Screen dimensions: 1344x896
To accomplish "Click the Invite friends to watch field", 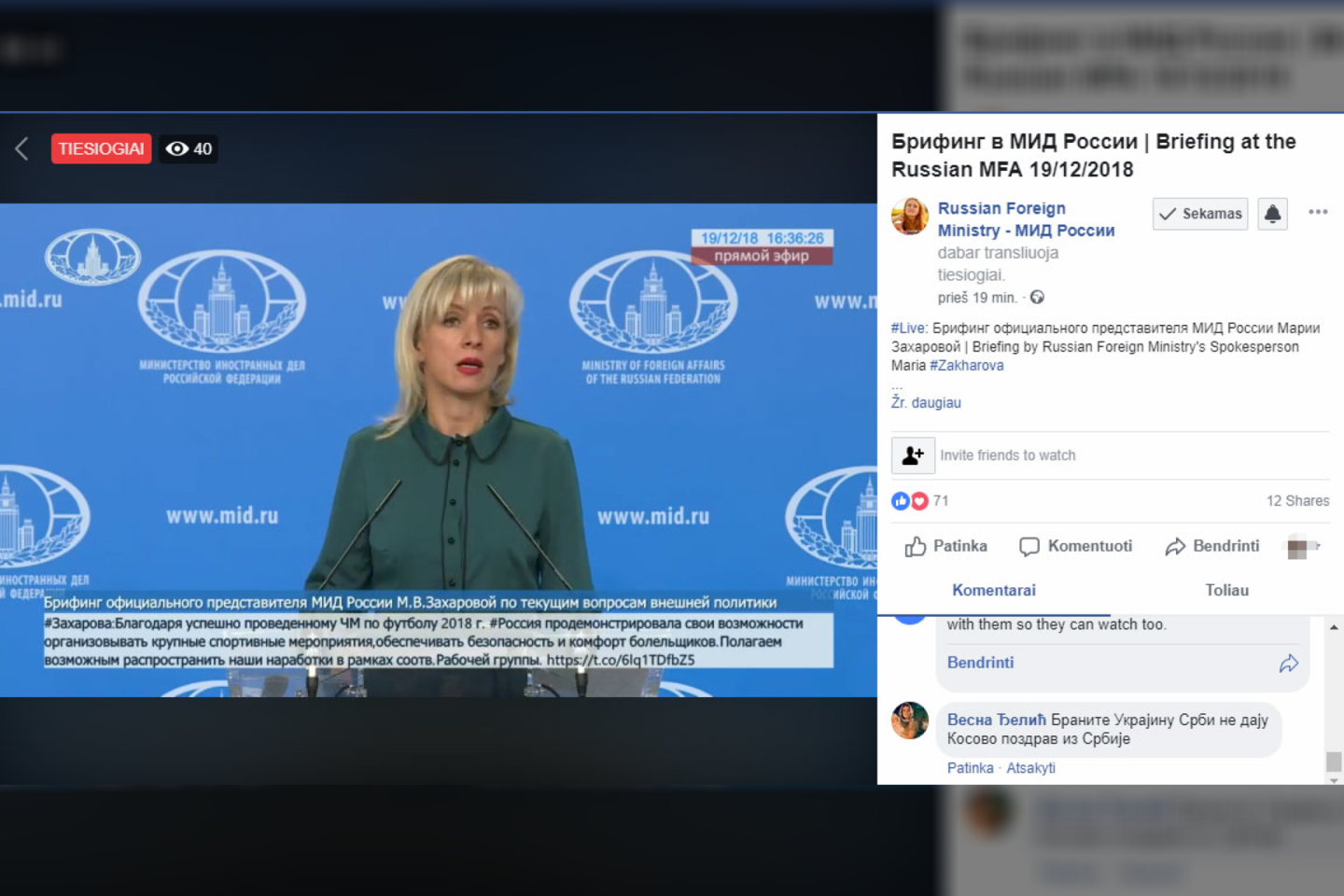I will point(1008,455).
